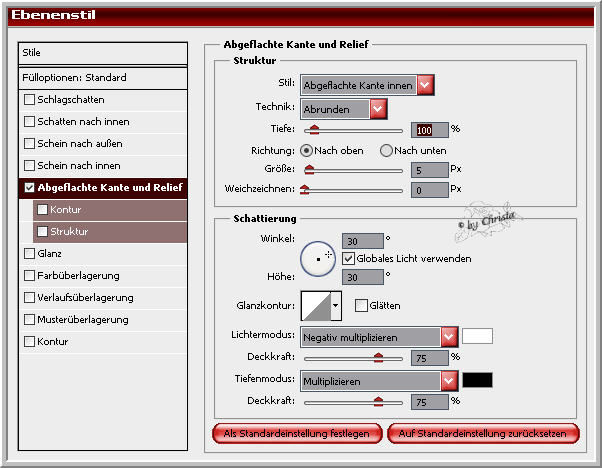Open the Schein nach außen style settings

point(80,144)
